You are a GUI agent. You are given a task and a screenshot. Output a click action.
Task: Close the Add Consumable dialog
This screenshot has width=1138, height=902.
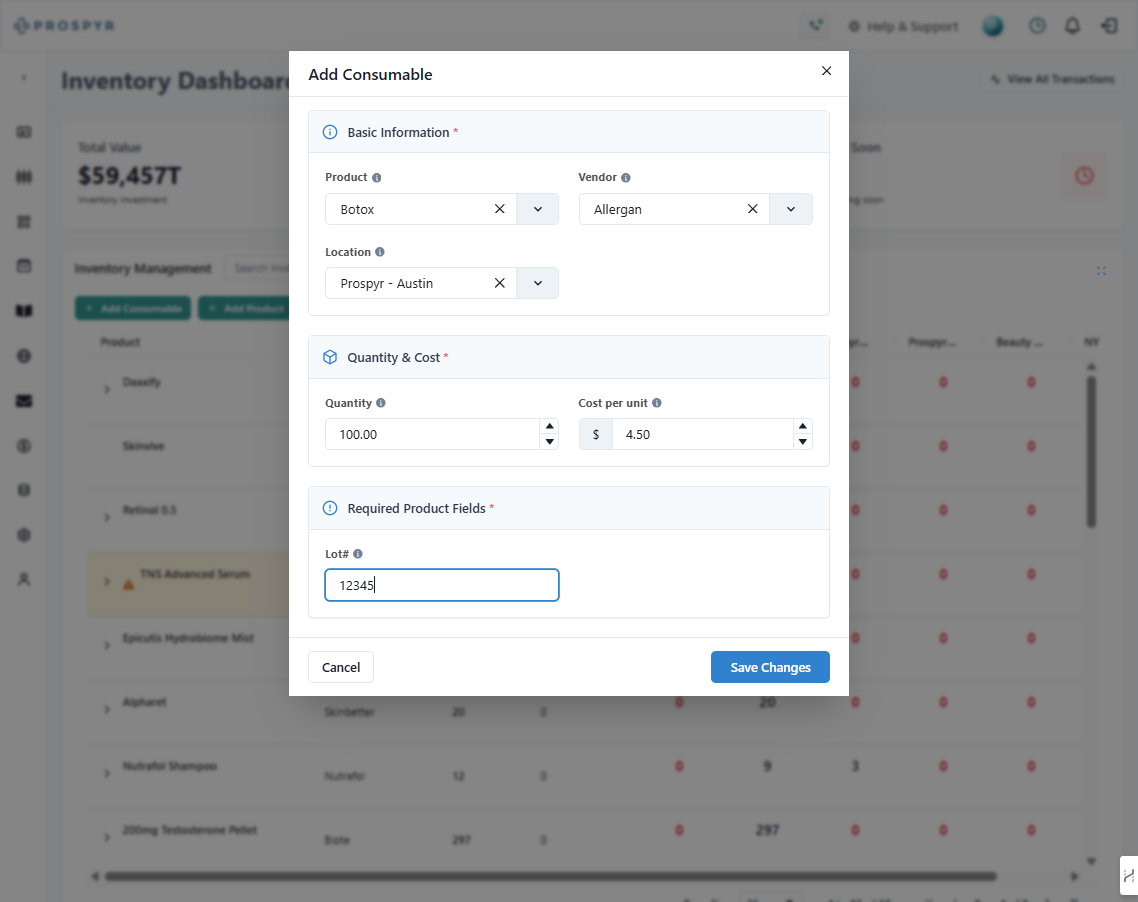pyautogui.click(x=826, y=70)
